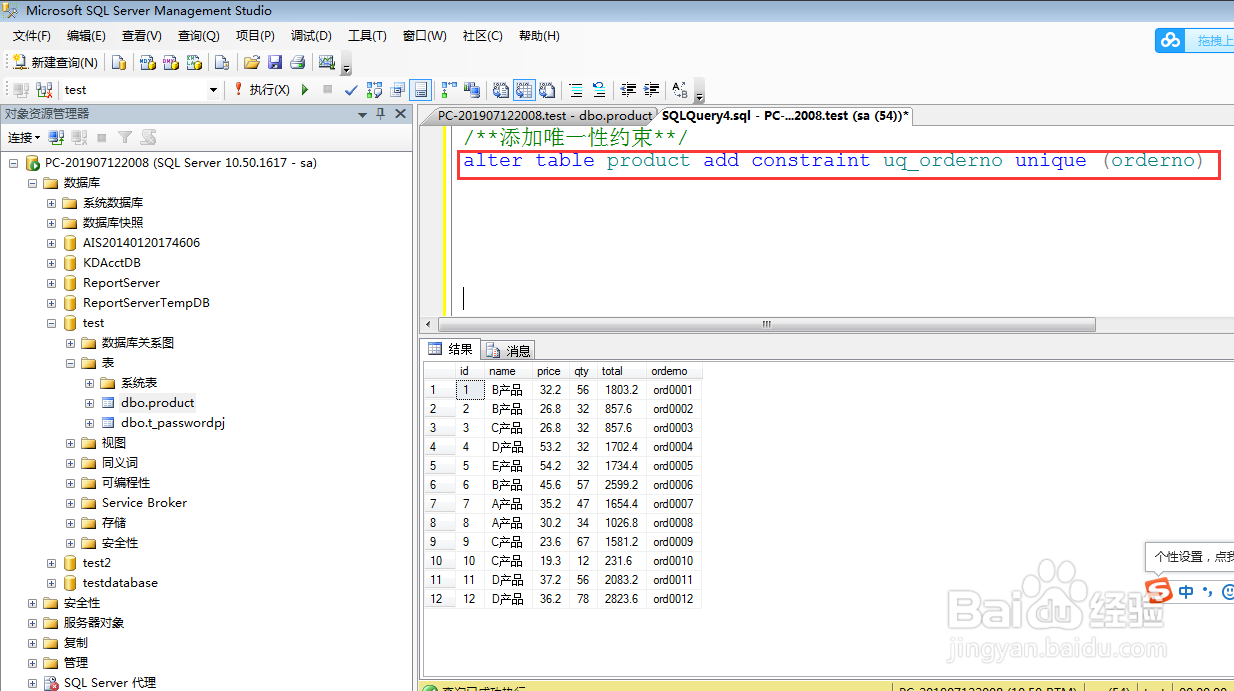The width and height of the screenshot is (1234, 691).
Task: Click the Object Explorer Filter funnel icon
Action: [x=125, y=138]
